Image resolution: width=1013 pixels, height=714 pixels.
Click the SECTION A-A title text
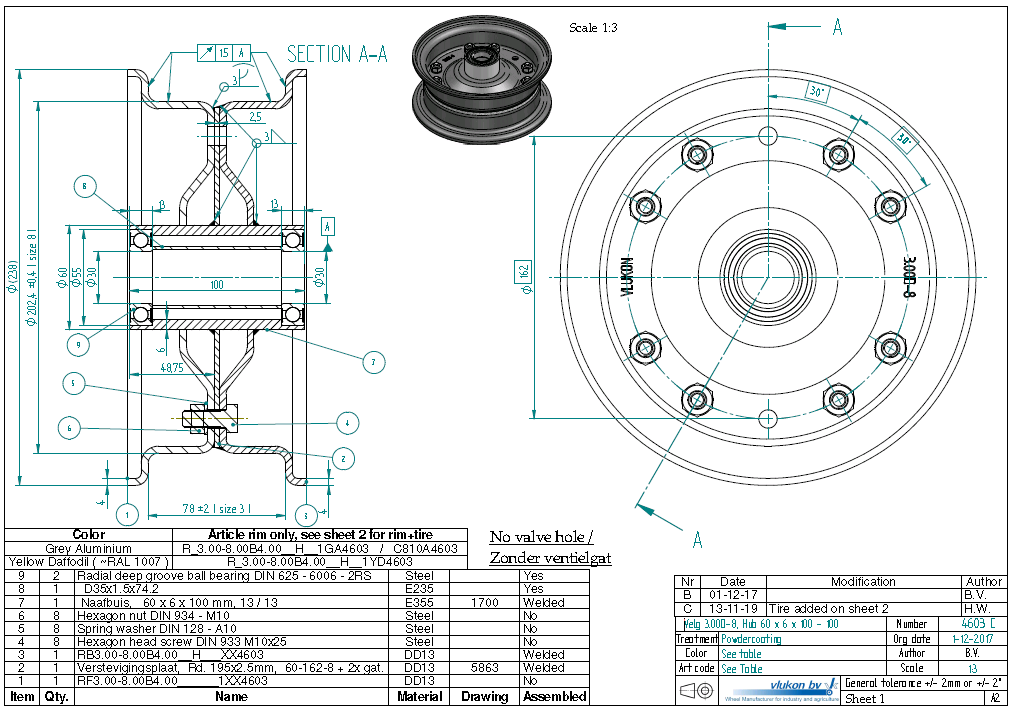point(337,54)
